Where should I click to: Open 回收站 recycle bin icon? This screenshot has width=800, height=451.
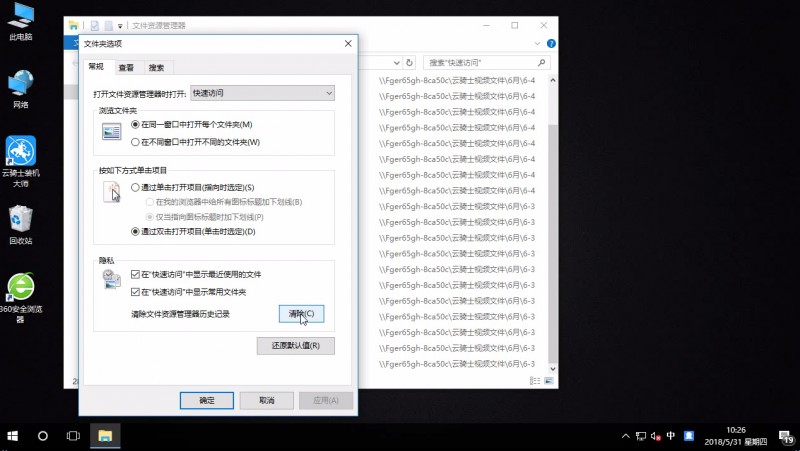[20, 225]
